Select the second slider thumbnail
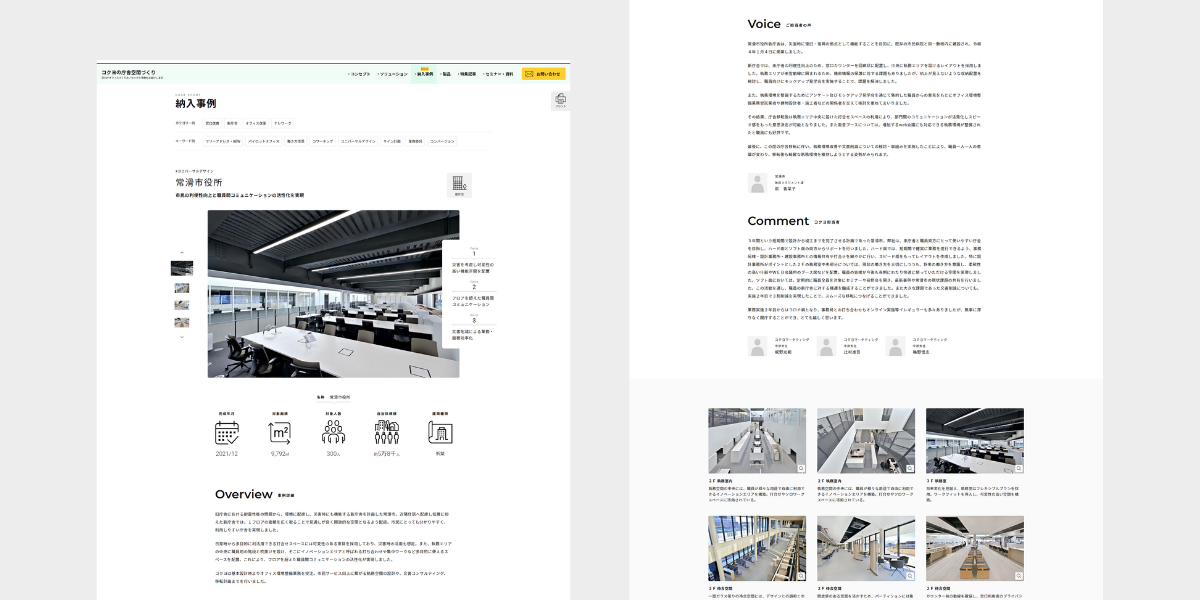1200x600 pixels. 182,288
